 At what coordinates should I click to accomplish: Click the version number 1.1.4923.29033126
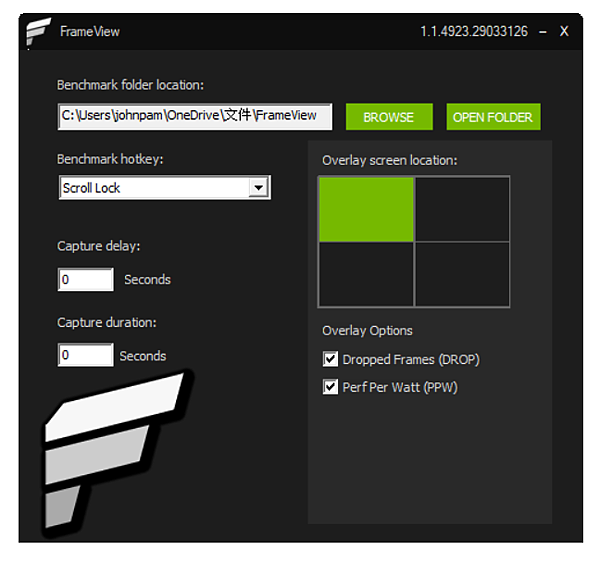tap(474, 31)
